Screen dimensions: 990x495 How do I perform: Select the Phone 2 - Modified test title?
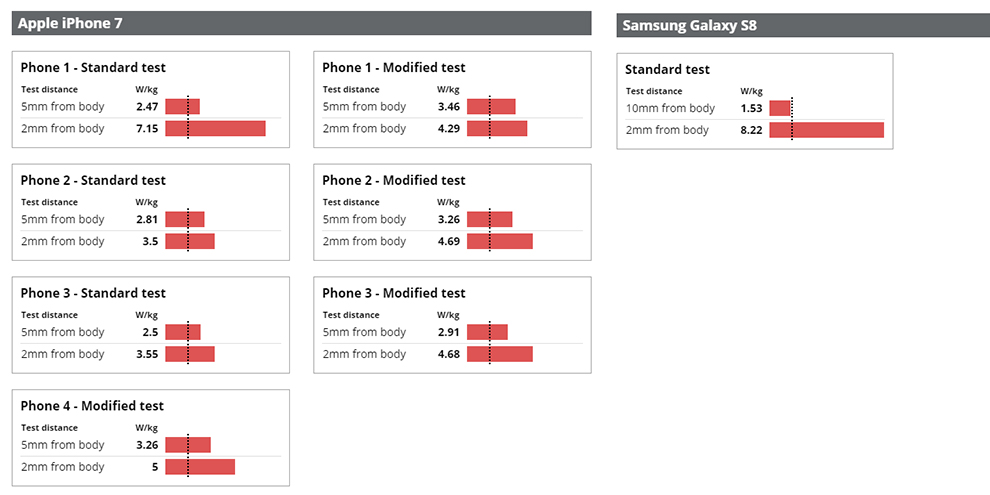click(x=394, y=181)
